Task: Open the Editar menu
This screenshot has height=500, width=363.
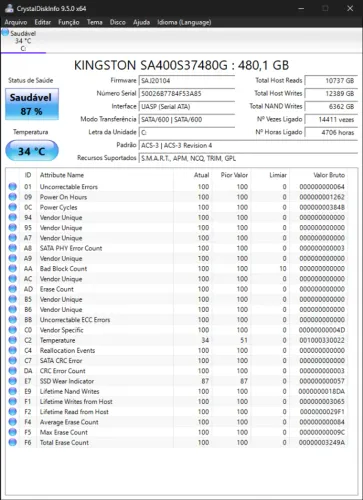Action: (x=43, y=22)
